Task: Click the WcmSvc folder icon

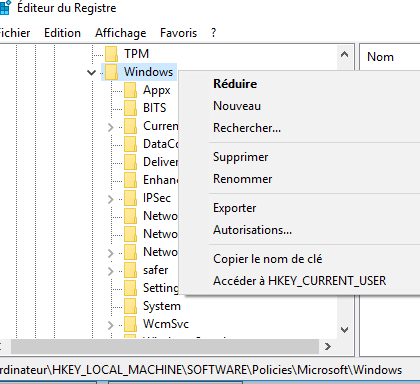Action: pos(131,324)
